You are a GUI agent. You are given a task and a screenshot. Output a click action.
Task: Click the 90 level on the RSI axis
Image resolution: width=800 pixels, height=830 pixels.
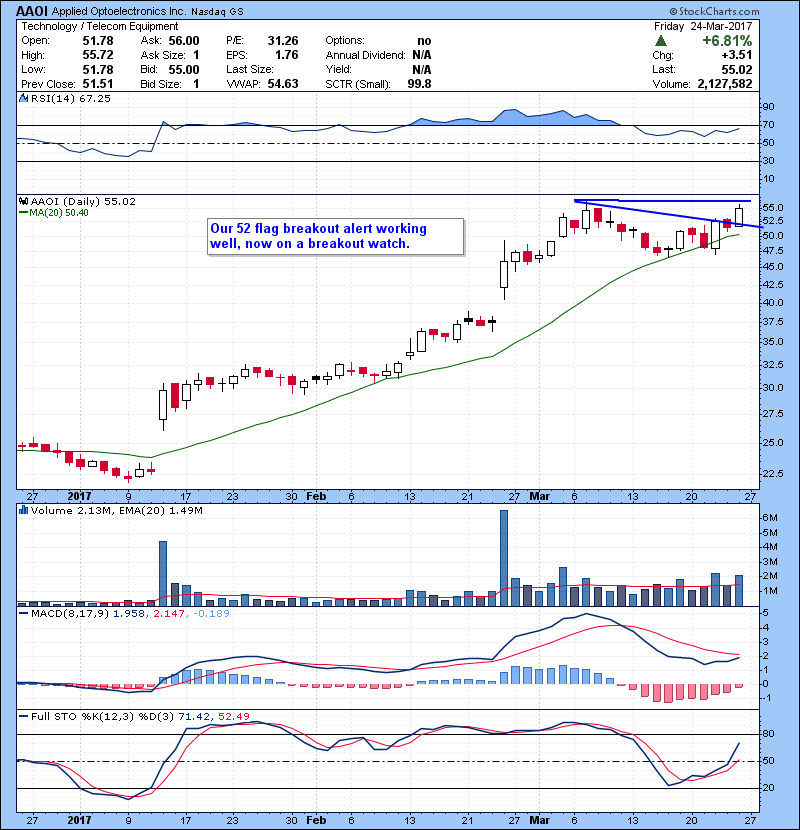click(768, 107)
